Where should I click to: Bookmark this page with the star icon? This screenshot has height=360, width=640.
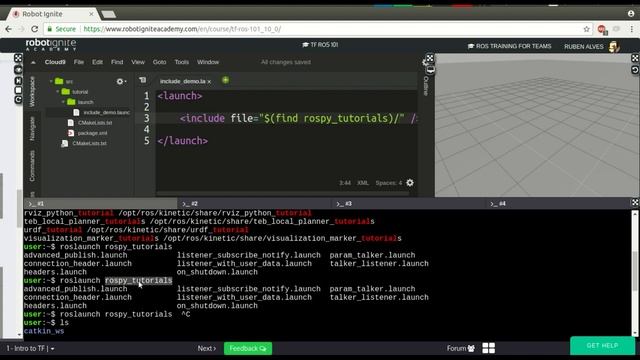(x=587, y=29)
